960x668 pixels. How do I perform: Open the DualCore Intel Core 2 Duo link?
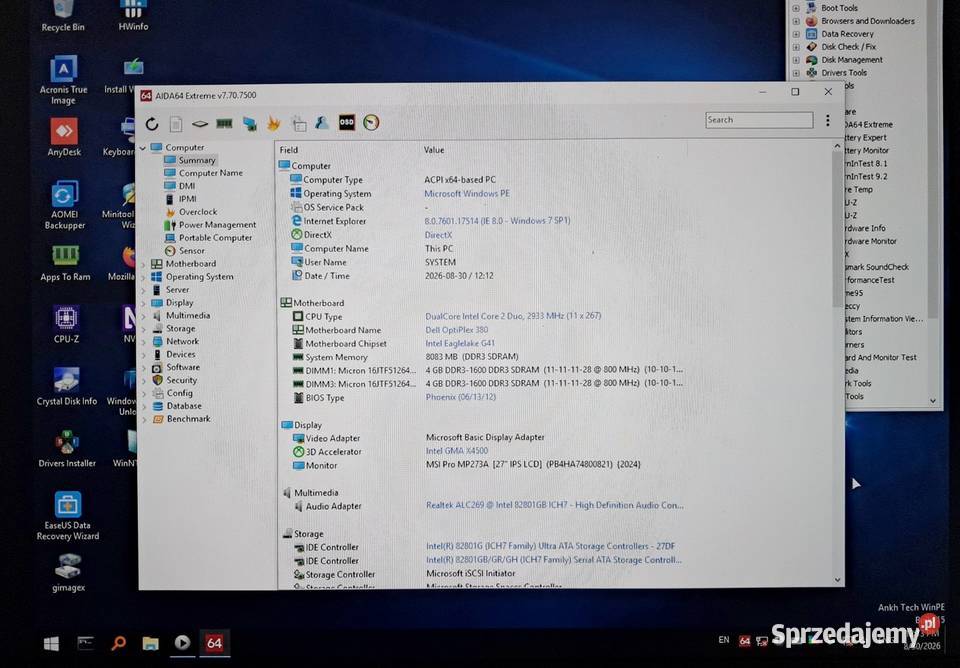point(513,316)
